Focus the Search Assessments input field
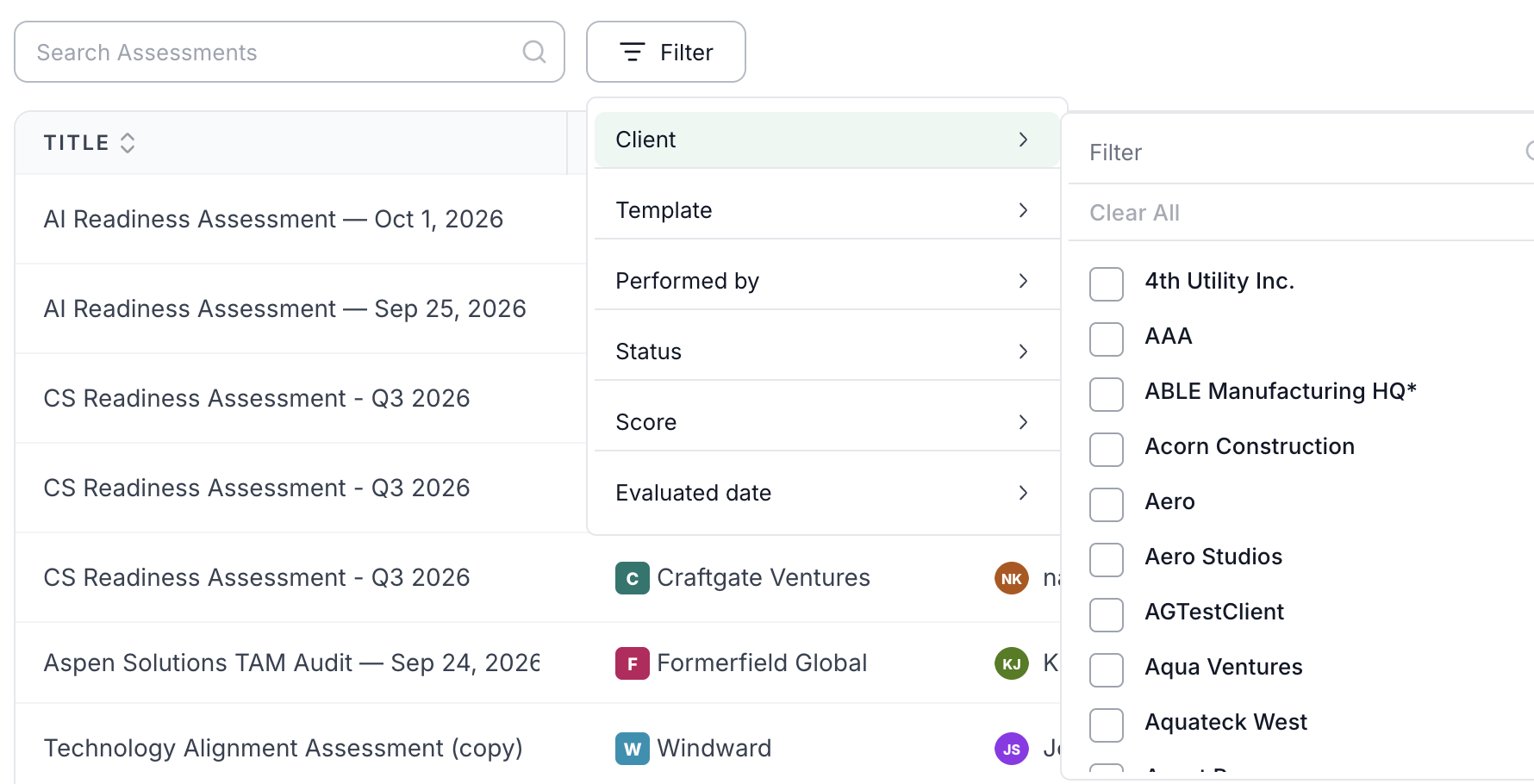Screen dimensions: 1534x784 tap(290, 52)
